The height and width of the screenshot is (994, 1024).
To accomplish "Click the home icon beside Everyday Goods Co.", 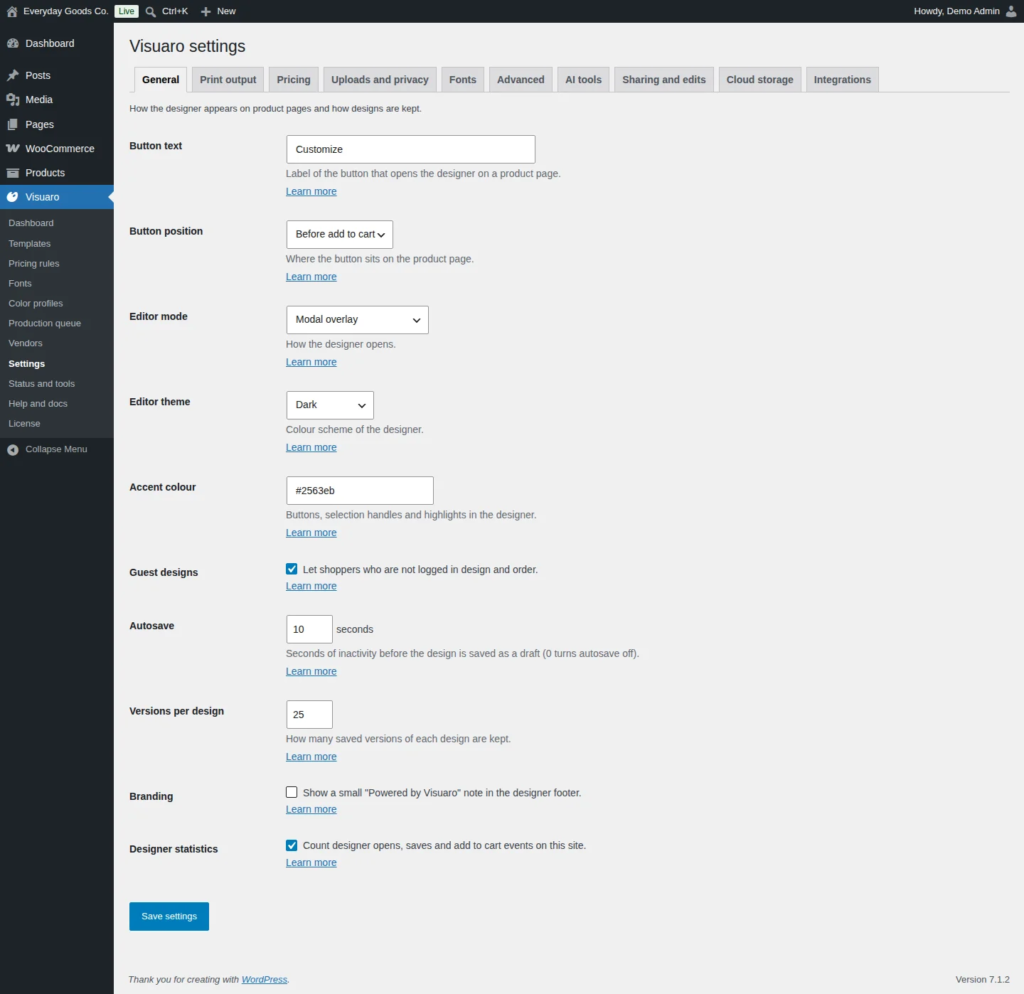I will [x=12, y=11].
